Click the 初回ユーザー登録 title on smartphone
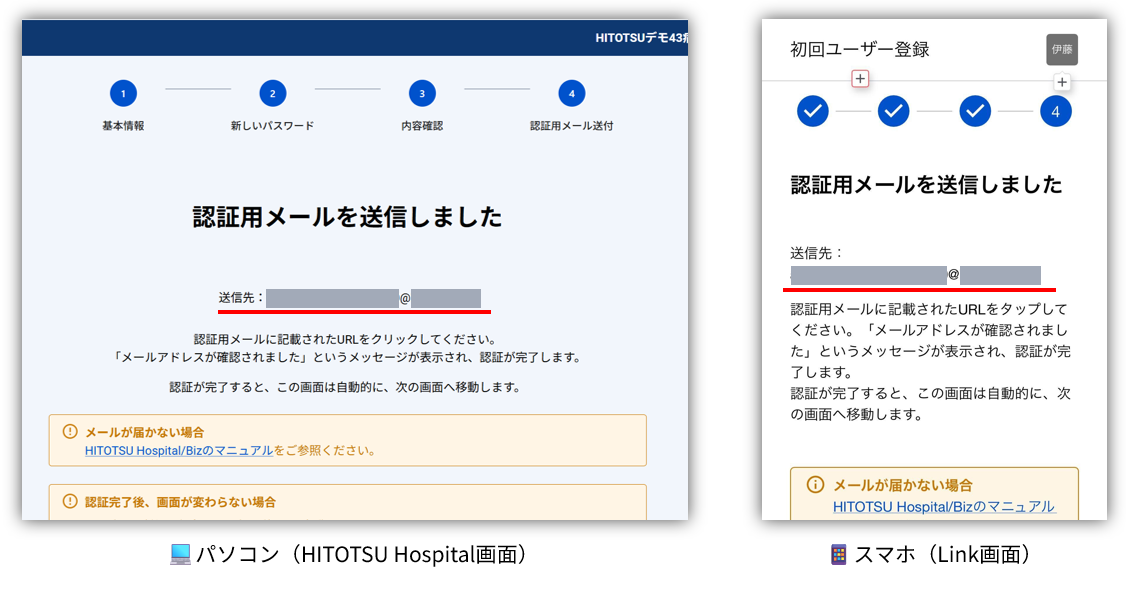This screenshot has width=1126, height=590. [x=859, y=49]
